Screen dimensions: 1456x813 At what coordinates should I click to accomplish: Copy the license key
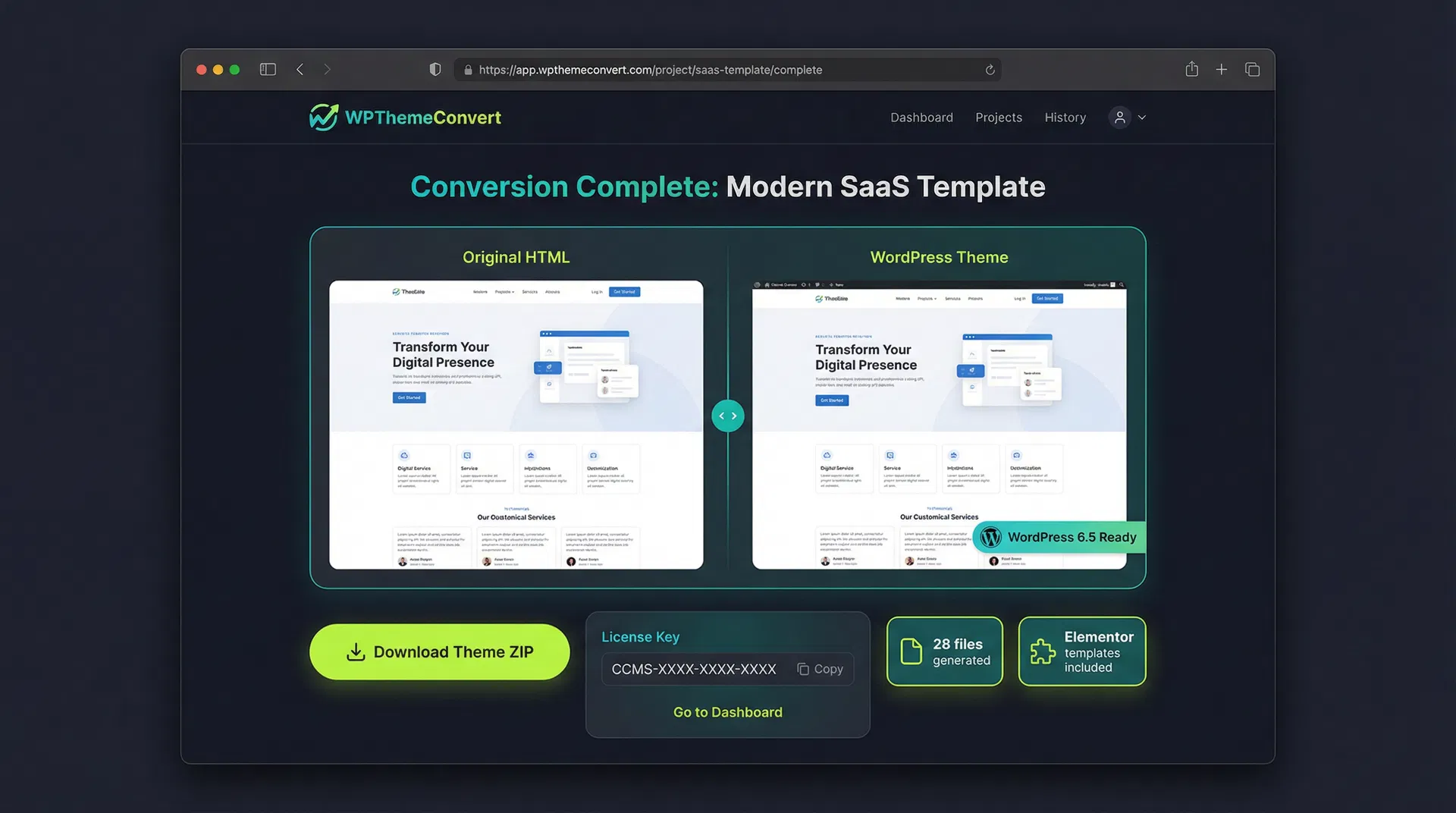(x=820, y=669)
